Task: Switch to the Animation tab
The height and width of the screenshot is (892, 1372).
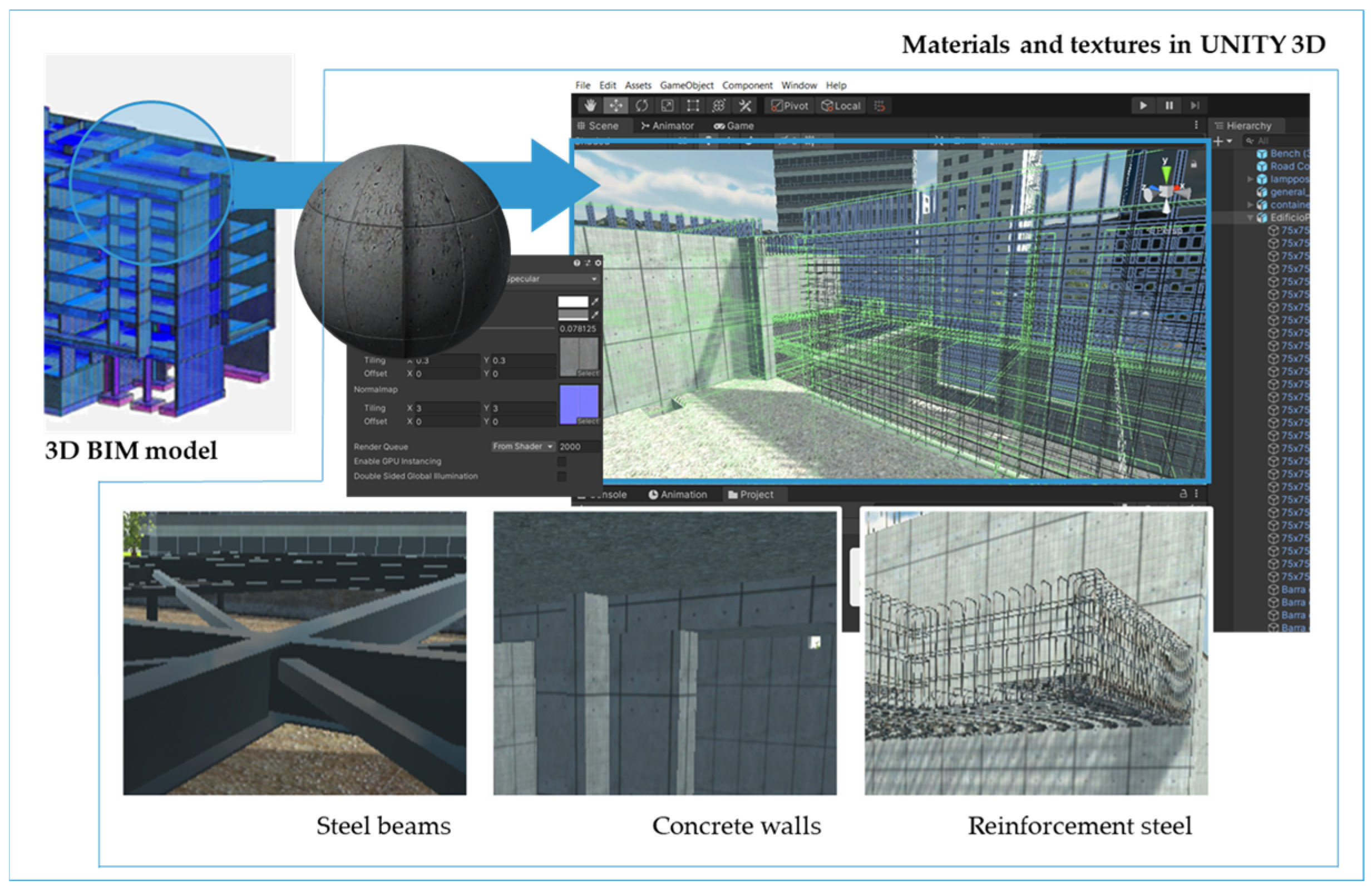Action: [677, 495]
